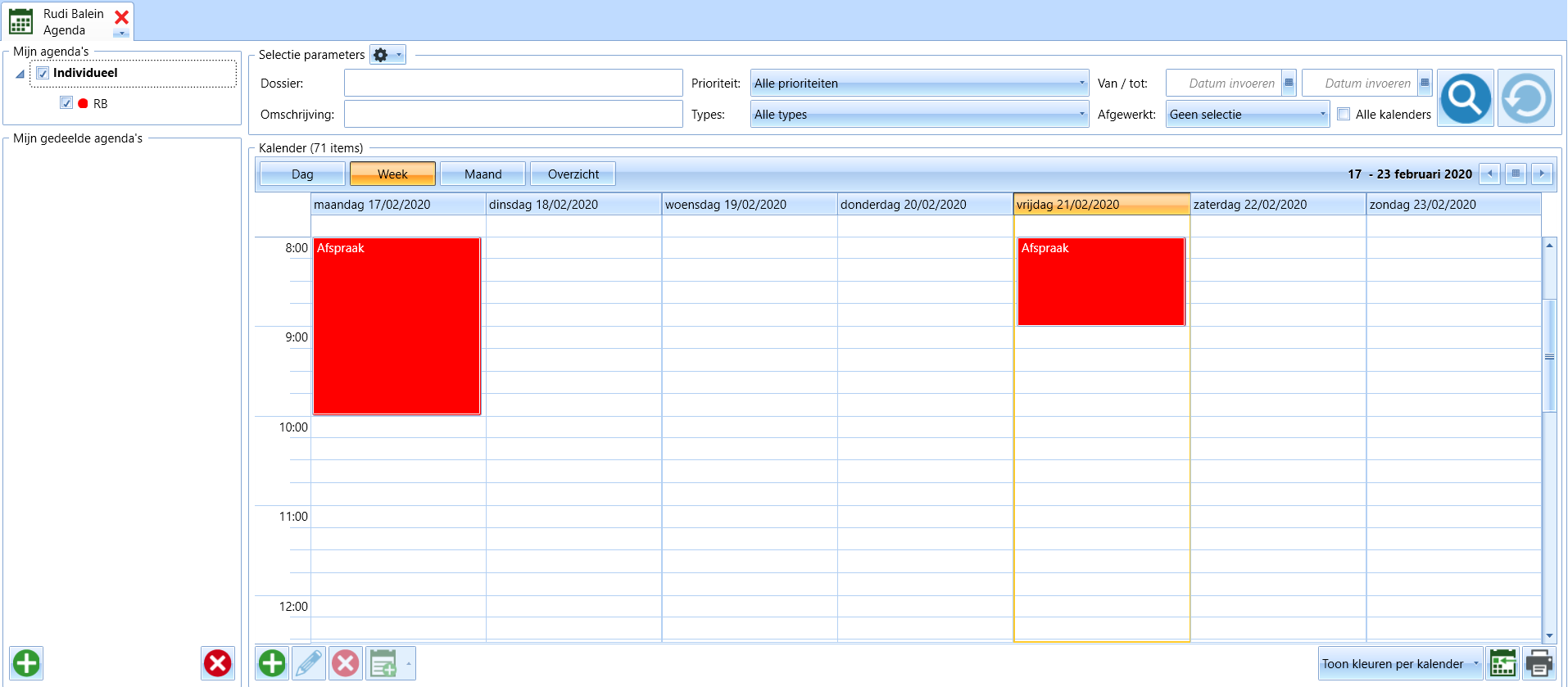The height and width of the screenshot is (687, 1568).
Task: Toggle the RB agenda checkbox
Action: [66, 103]
